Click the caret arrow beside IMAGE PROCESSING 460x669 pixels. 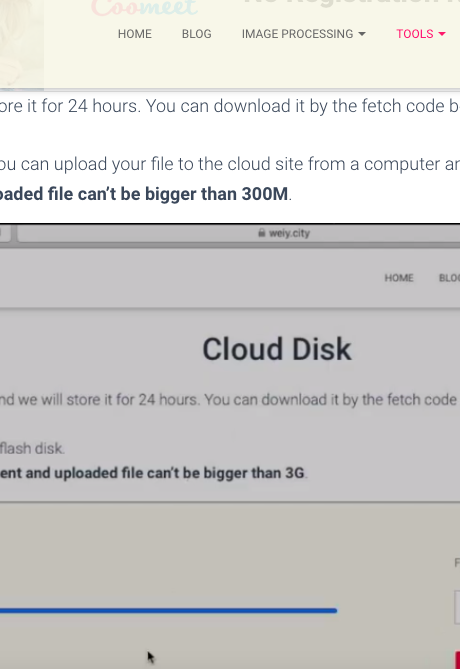pos(362,34)
